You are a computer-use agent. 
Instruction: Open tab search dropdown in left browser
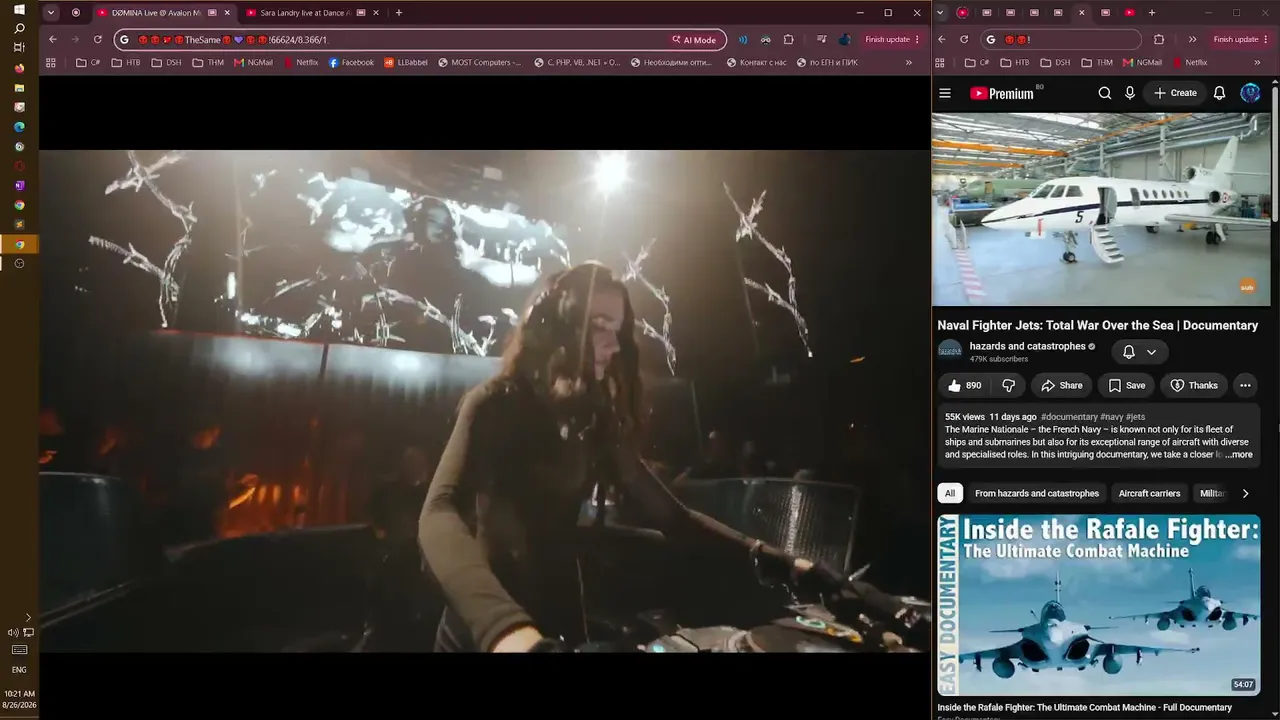(51, 13)
